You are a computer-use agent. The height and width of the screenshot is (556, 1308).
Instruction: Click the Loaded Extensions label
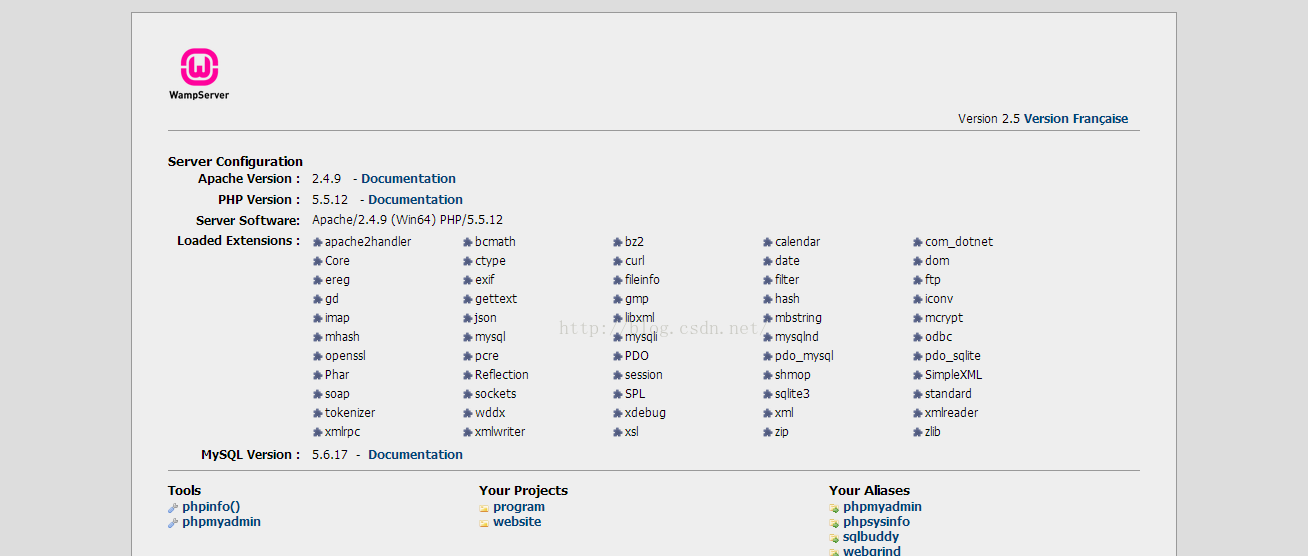pyautogui.click(x=238, y=240)
